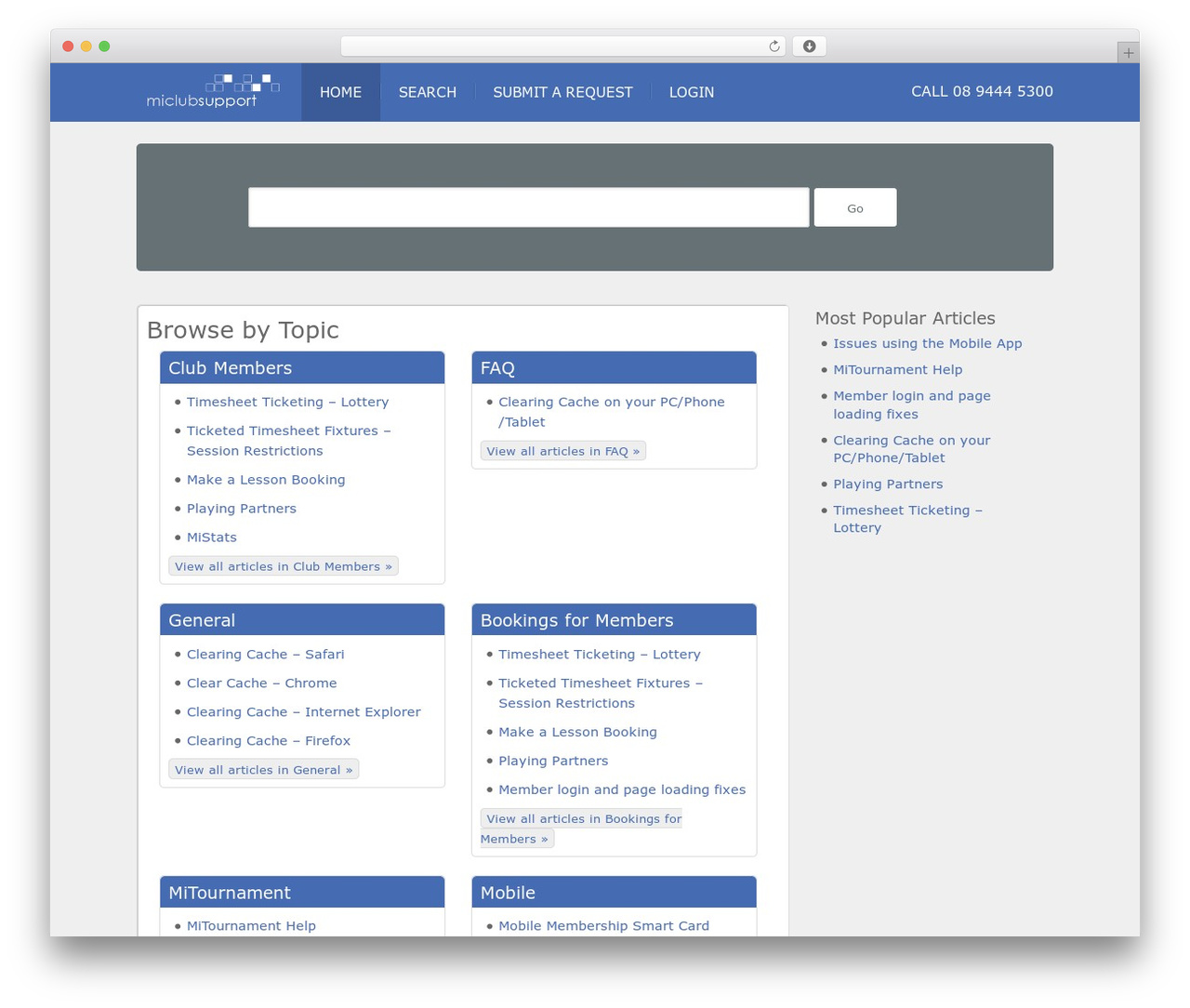The height and width of the screenshot is (1008, 1190).
Task: View all articles in Club Members
Action: coord(284,566)
